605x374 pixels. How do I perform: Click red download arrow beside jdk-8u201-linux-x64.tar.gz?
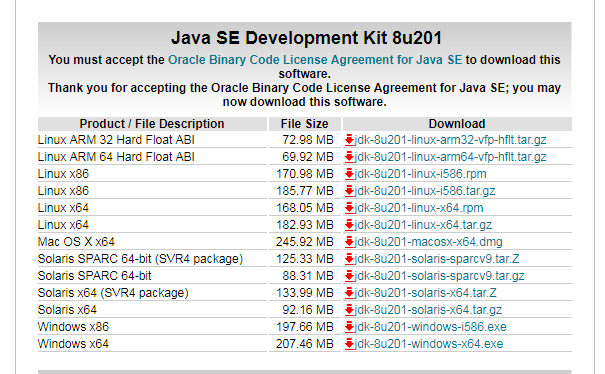pos(349,225)
